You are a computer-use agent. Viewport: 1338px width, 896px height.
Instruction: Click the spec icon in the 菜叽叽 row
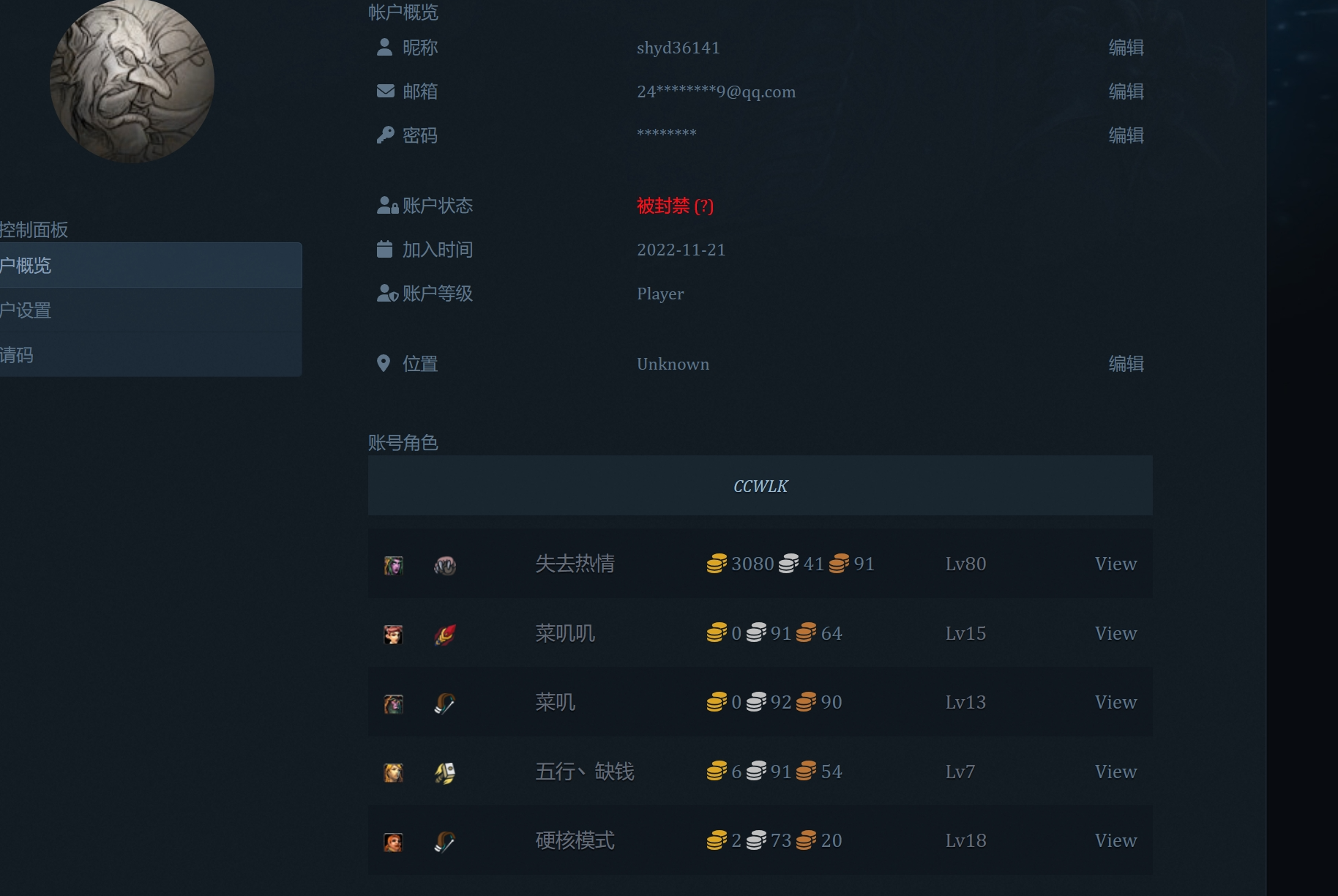click(446, 633)
